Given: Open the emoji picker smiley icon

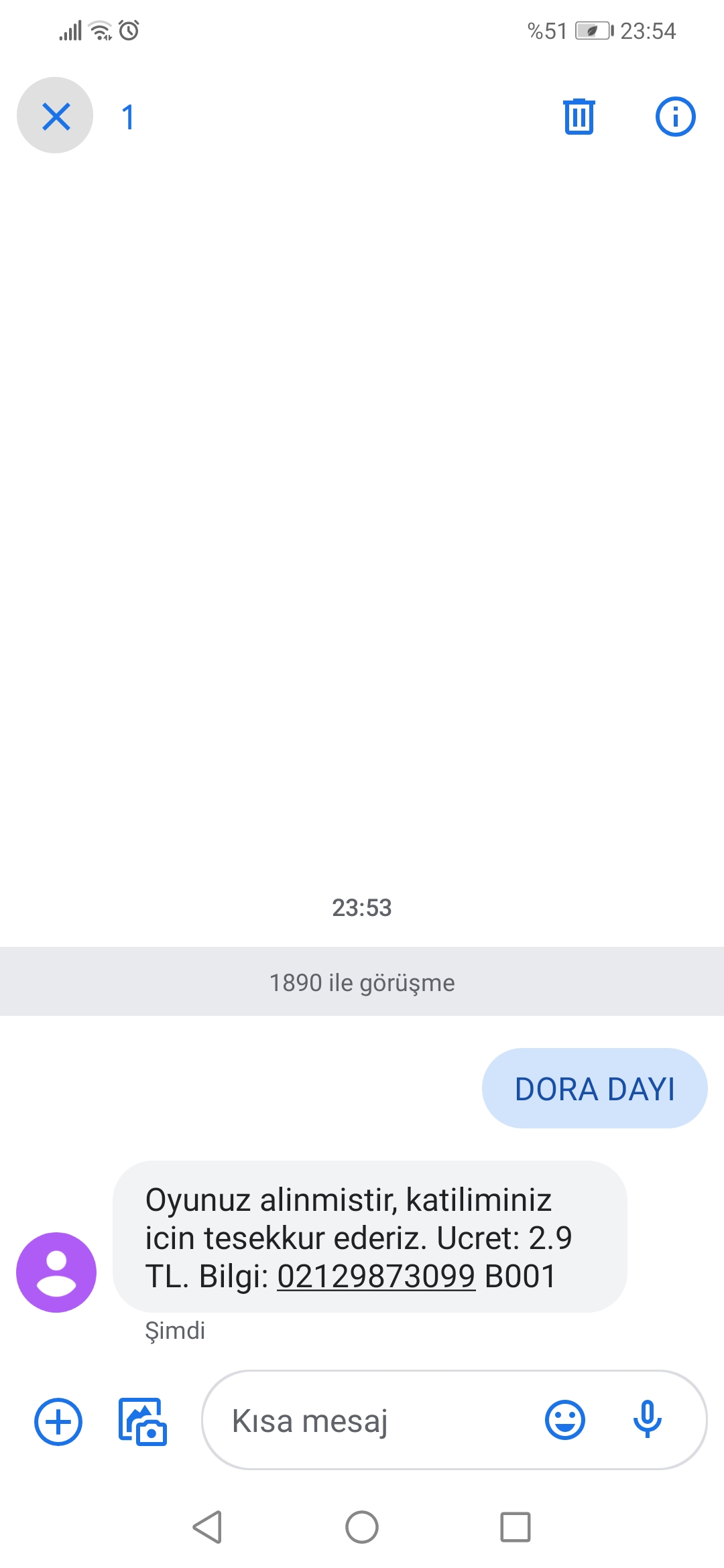Looking at the screenshot, I should click(565, 1420).
